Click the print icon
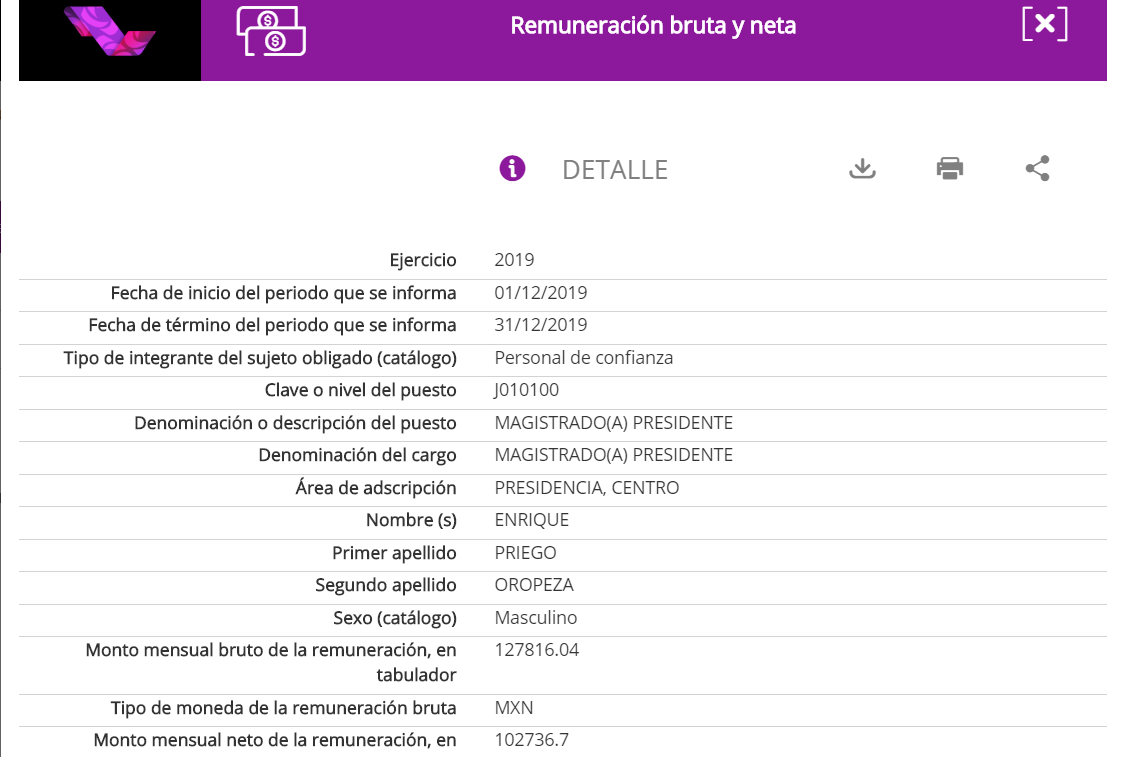Image resolution: width=1122 pixels, height=757 pixels. click(x=950, y=169)
